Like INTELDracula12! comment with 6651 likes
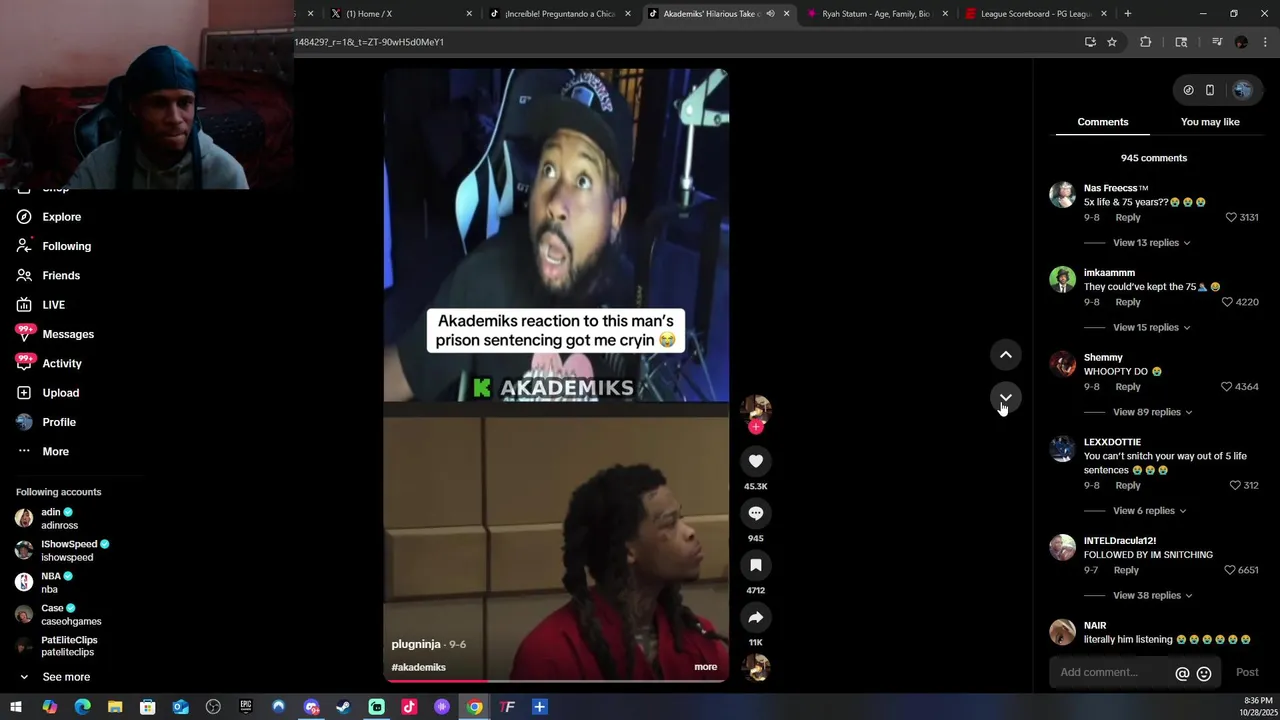This screenshot has width=1280, height=720. (x=1229, y=570)
